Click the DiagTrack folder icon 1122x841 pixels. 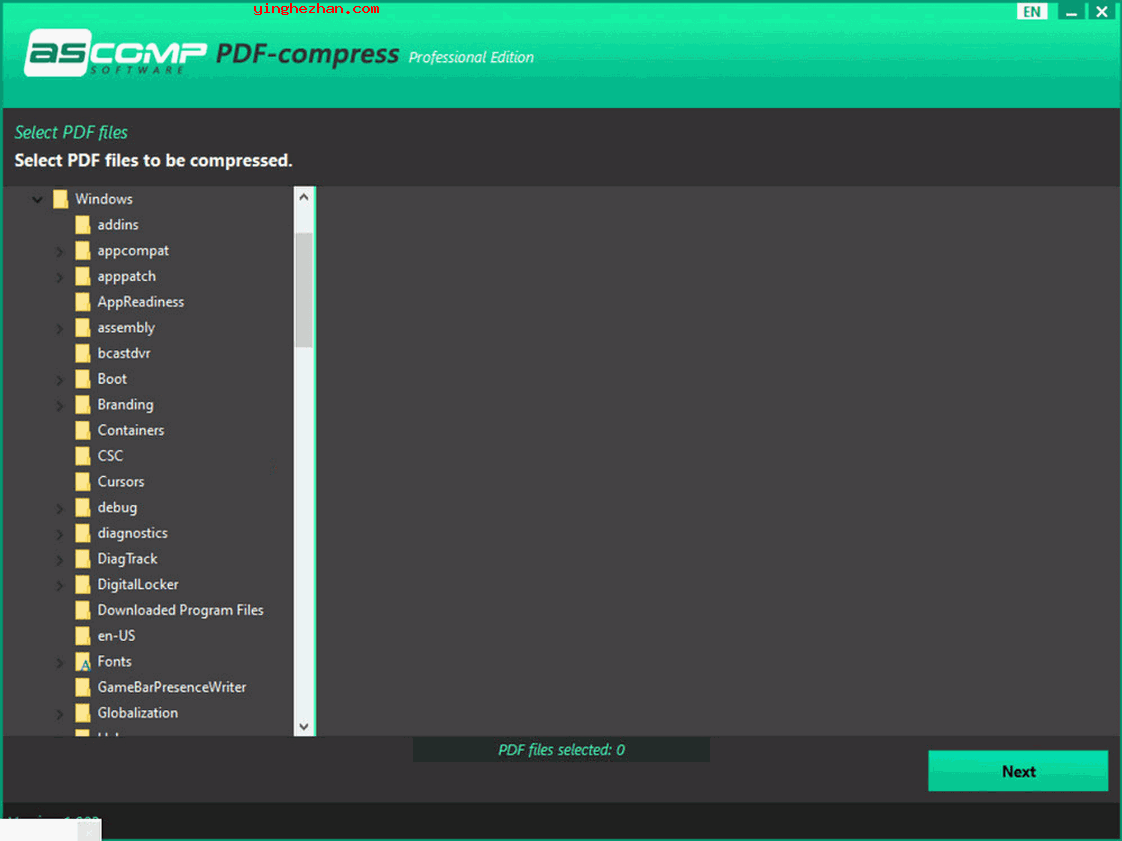(x=83, y=559)
